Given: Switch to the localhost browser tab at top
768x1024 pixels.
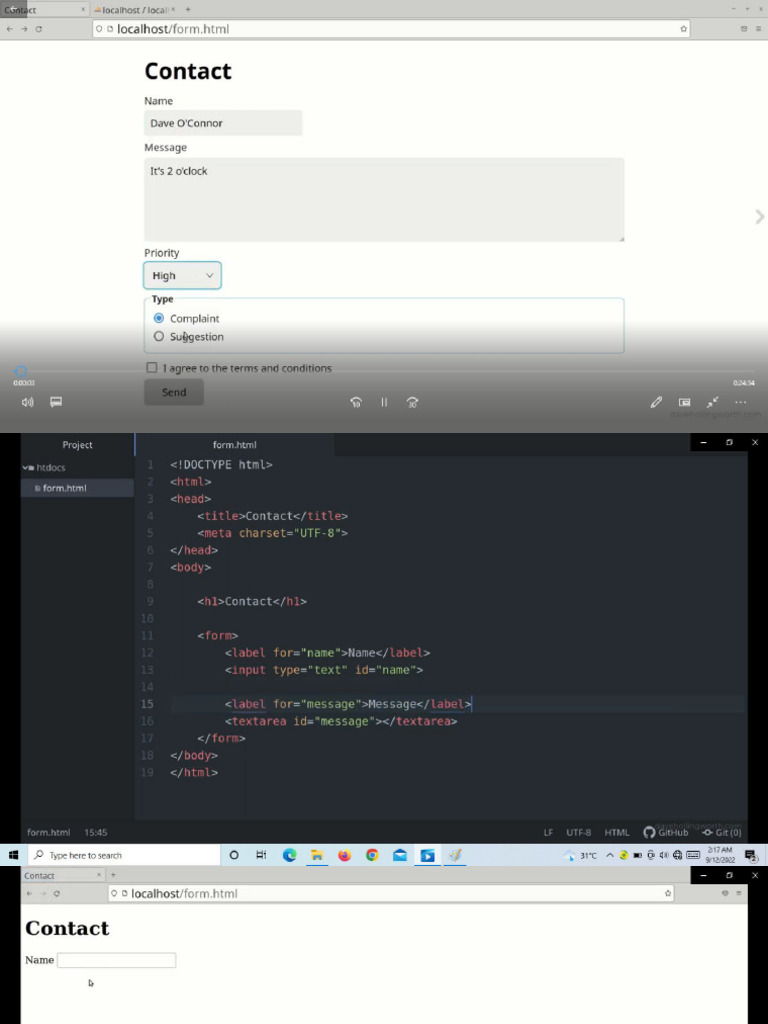Looking at the screenshot, I should pyautogui.click(x=130, y=9).
